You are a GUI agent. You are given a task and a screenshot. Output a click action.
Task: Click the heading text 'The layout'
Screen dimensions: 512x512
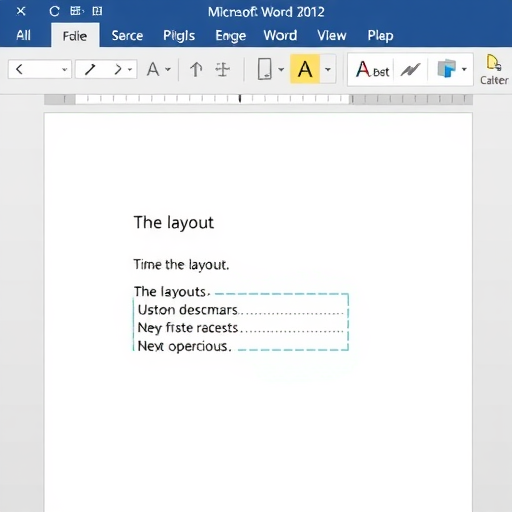click(x=174, y=223)
